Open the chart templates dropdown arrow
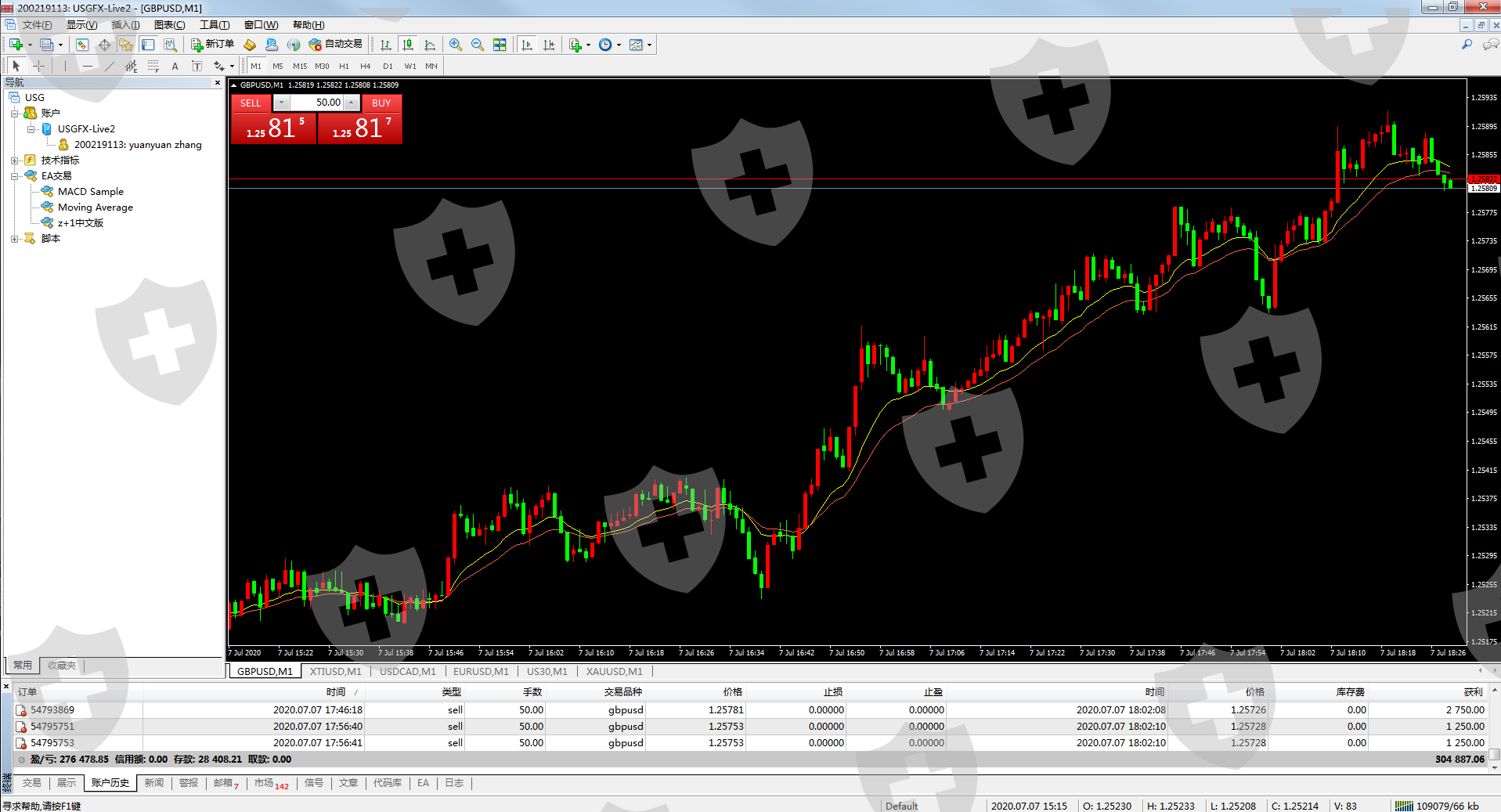 pos(649,45)
